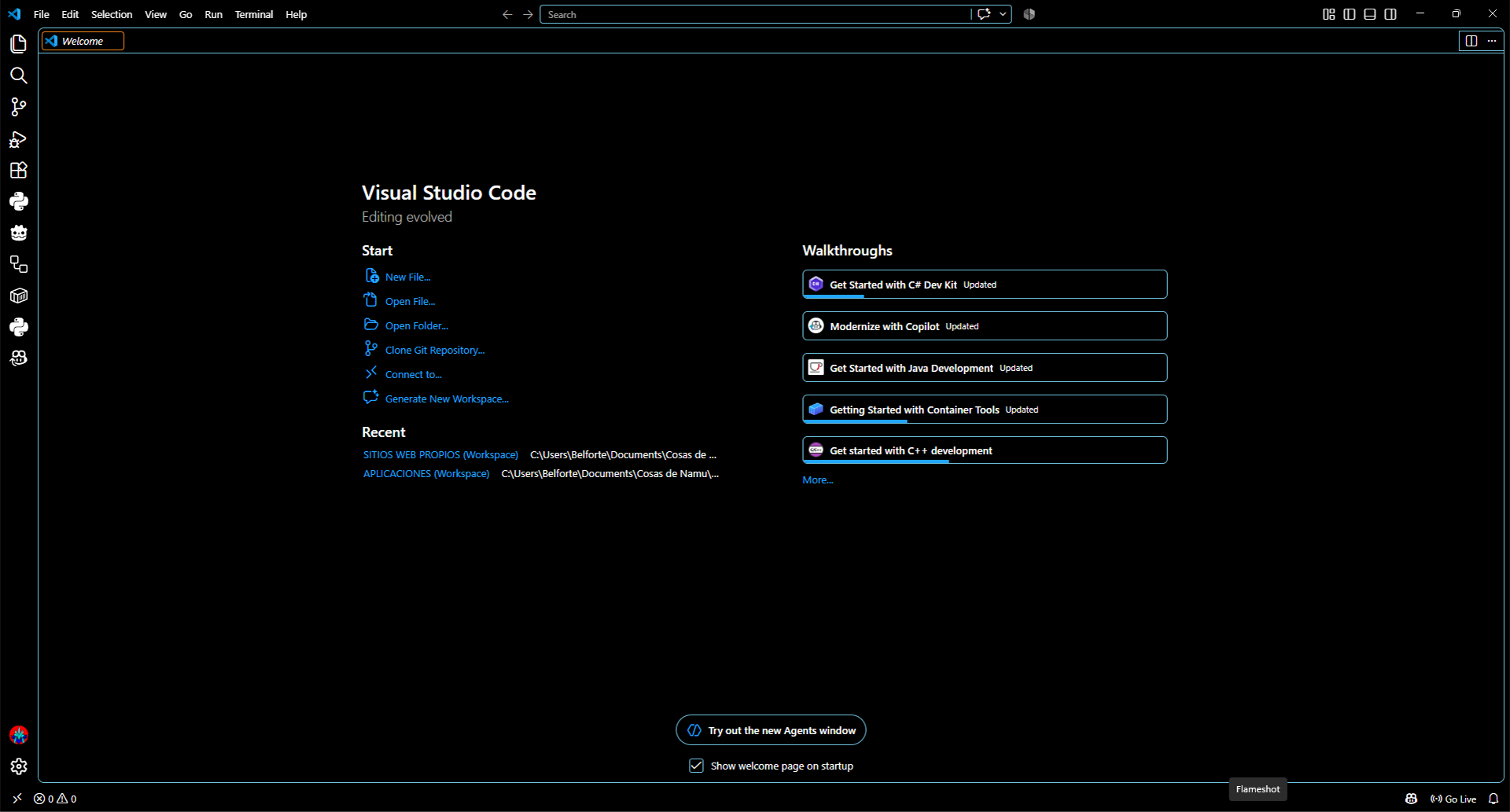Open the Customize Layout icon
1510x812 pixels.
pos(1329,14)
